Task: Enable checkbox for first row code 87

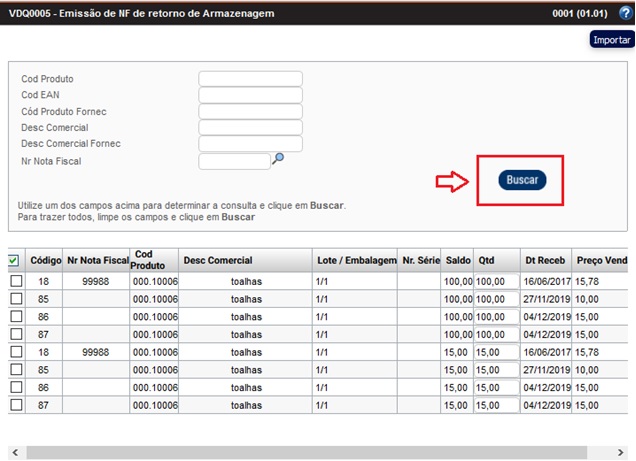Action: click(15, 334)
